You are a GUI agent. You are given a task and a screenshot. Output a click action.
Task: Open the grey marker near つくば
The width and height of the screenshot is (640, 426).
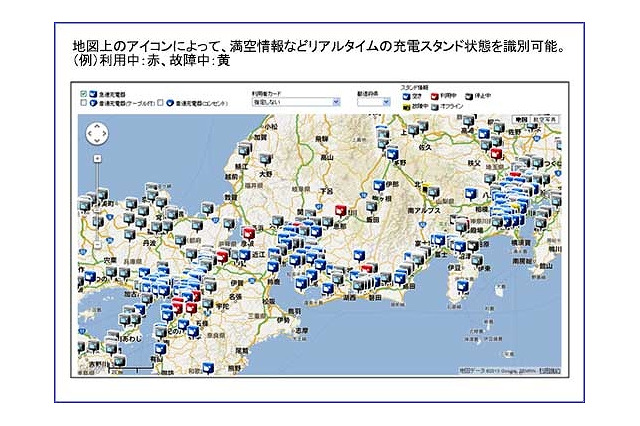click(537, 163)
